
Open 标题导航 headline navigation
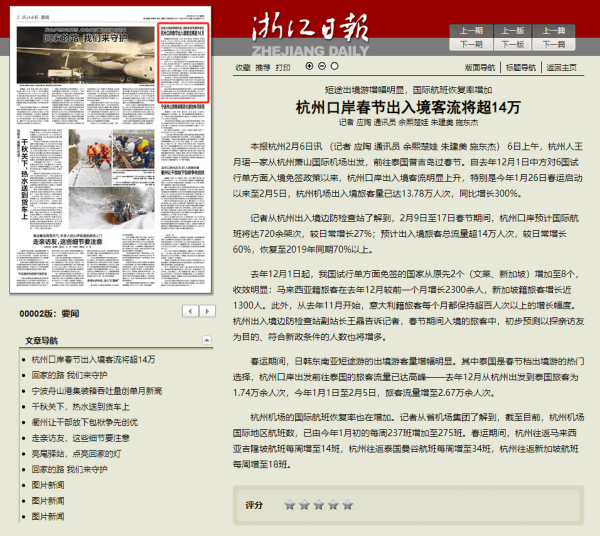[x=521, y=68]
